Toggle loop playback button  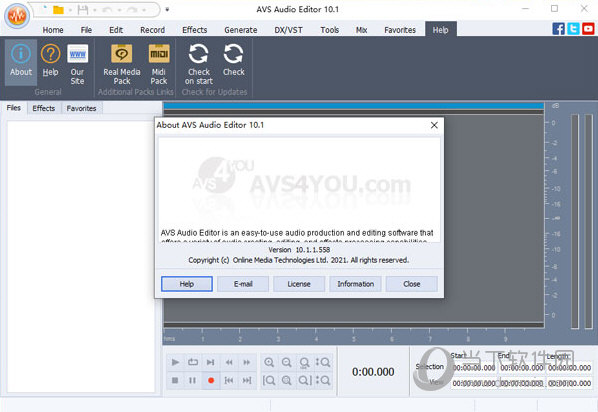coord(193,362)
